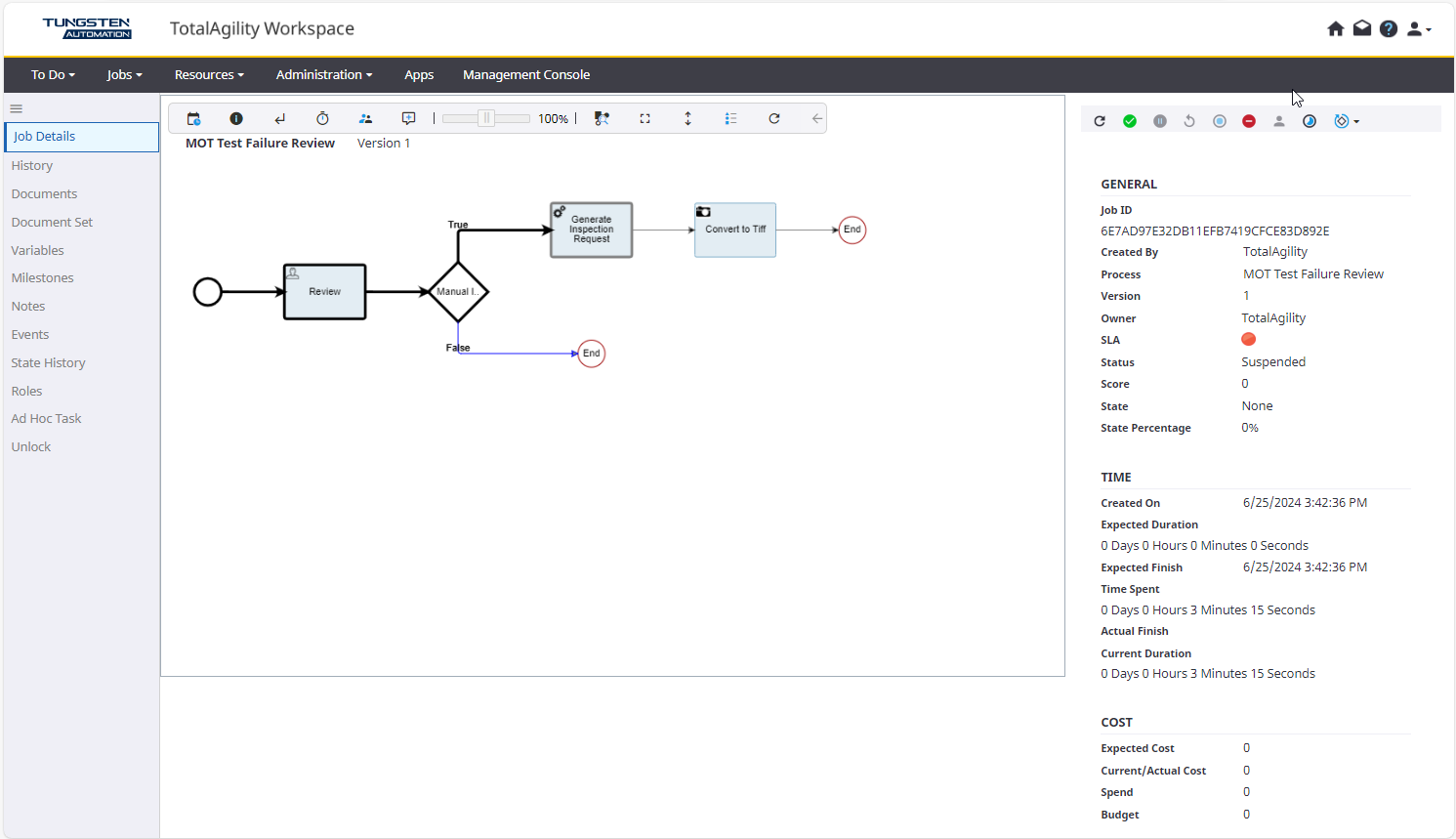Click the vertical double-arrow icon
This screenshot has height=839, width=1456.
[x=688, y=119]
